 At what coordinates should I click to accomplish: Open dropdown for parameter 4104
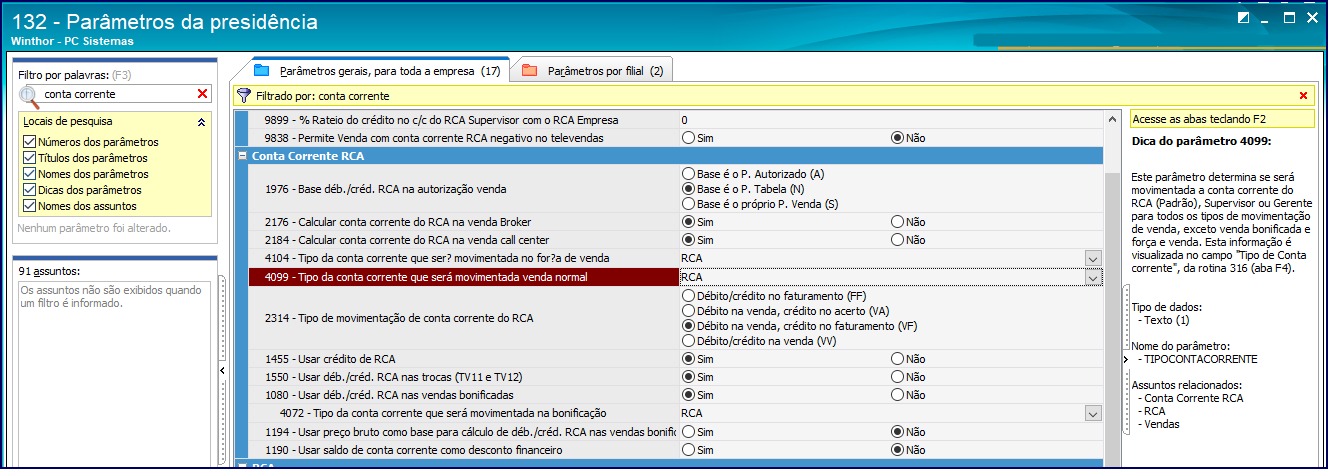pyautogui.click(x=1092, y=258)
